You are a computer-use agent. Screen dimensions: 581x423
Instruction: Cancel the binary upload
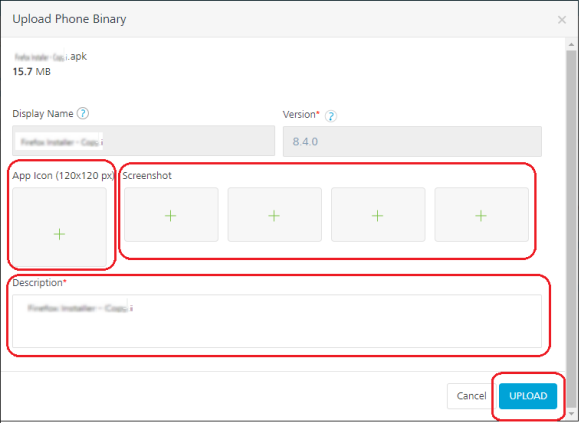pyautogui.click(x=471, y=396)
